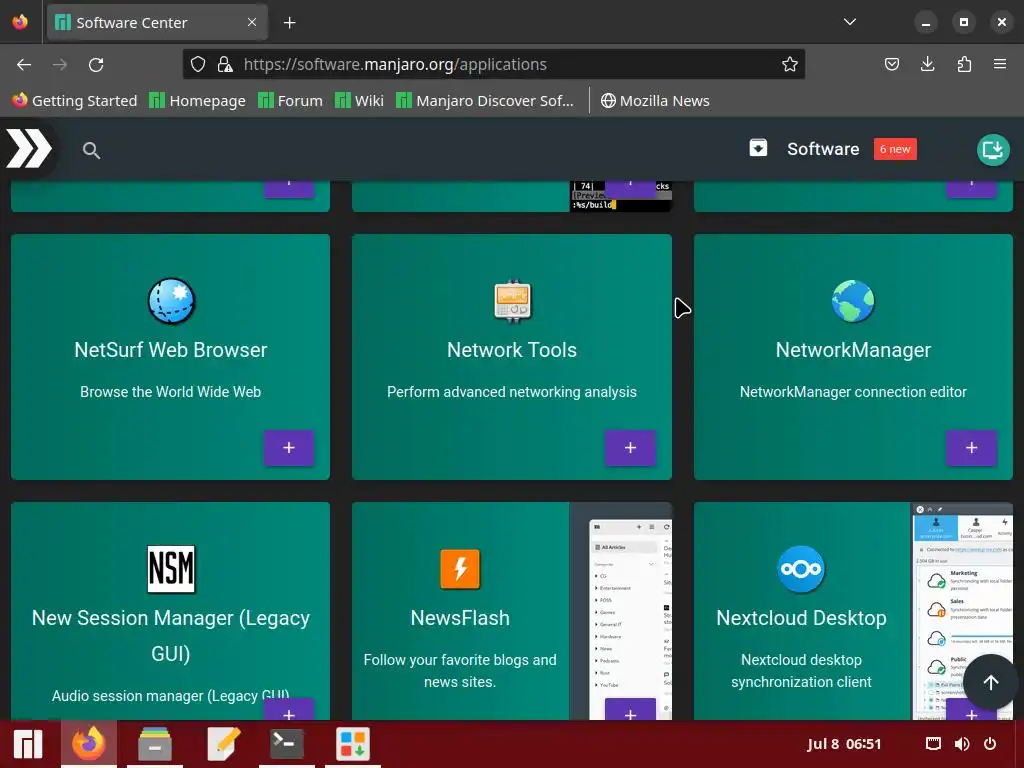
Task: Open text editor notepad in taskbar
Action: tap(223, 744)
